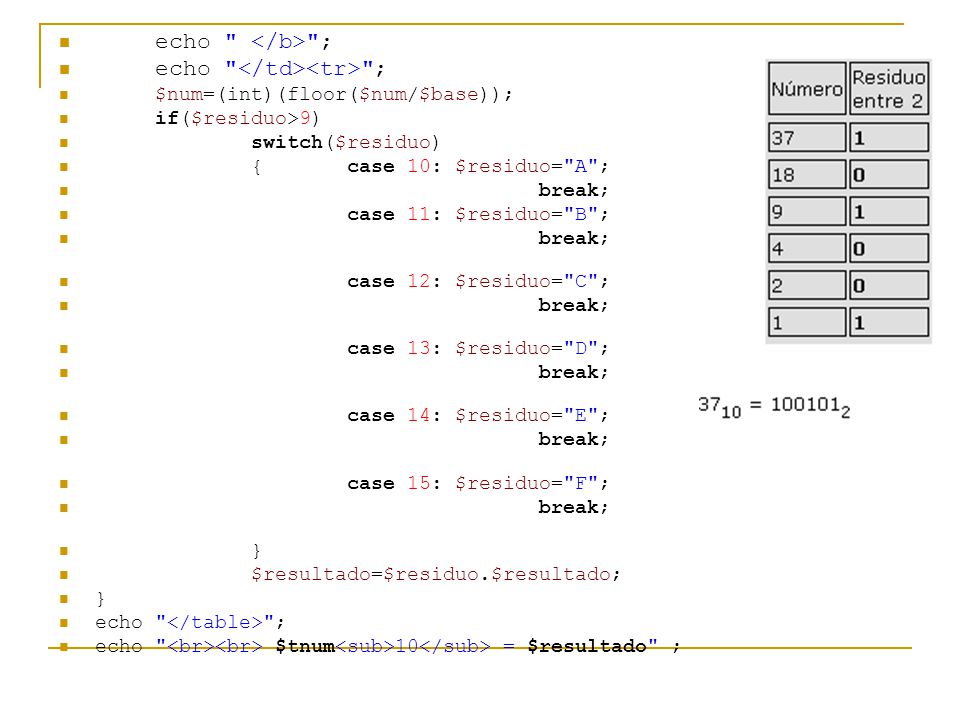Click the result text 37₁₀ = 100101₂
Image resolution: width=960 pixels, height=720 pixels.
pos(774,407)
